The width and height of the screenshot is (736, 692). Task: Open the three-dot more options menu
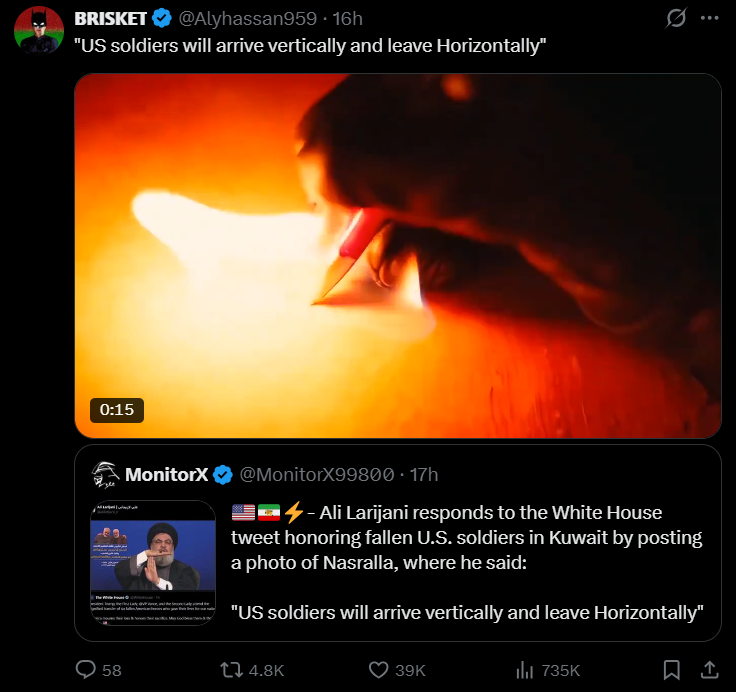[709, 18]
